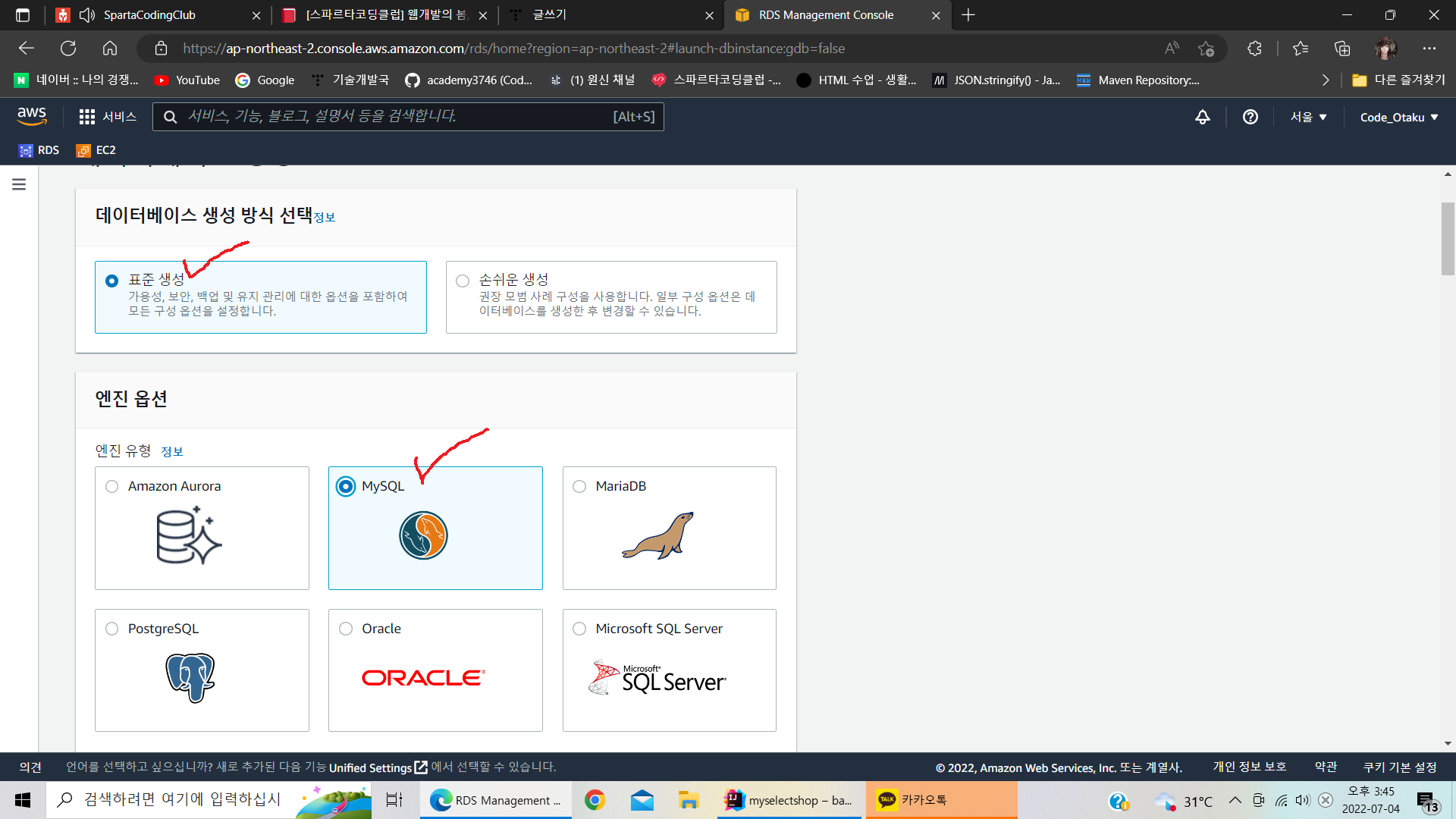Click the MySQL dolphin logo
The height and width of the screenshot is (819, 1456).
tap(423, 535)
